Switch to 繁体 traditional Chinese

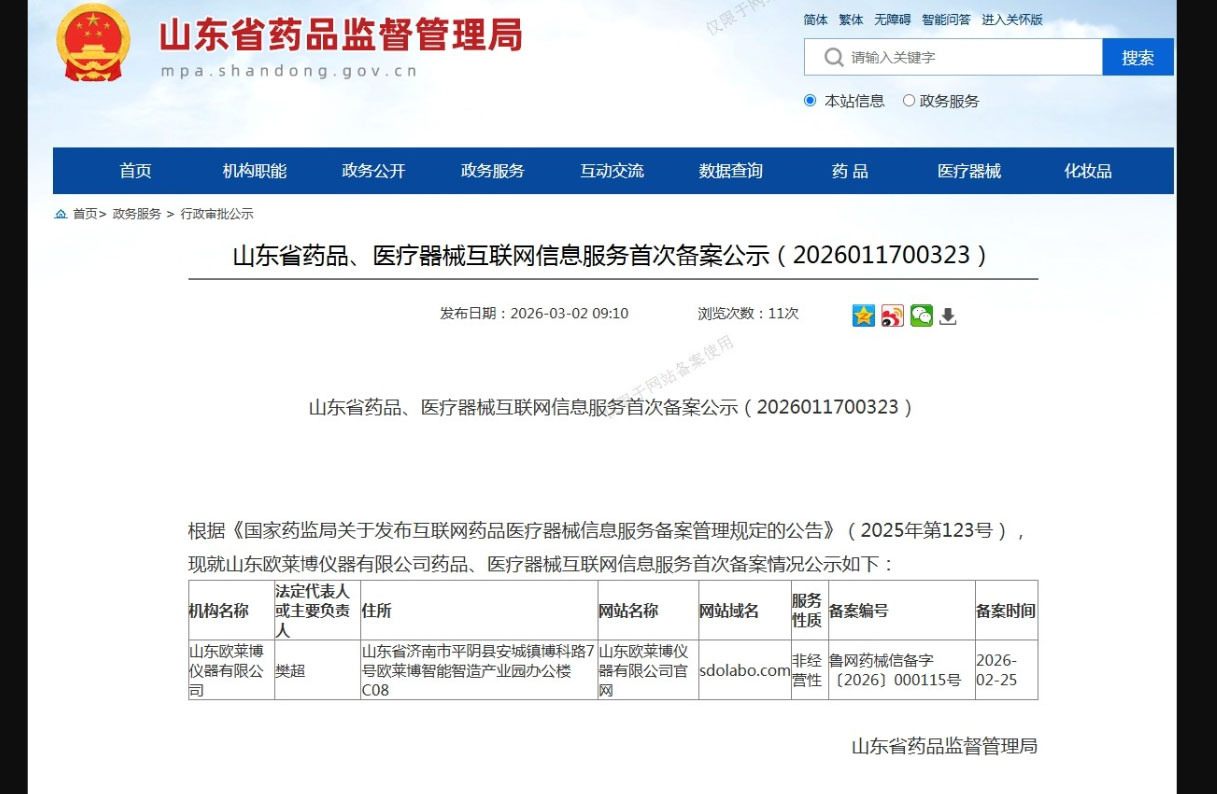[850, 20]
